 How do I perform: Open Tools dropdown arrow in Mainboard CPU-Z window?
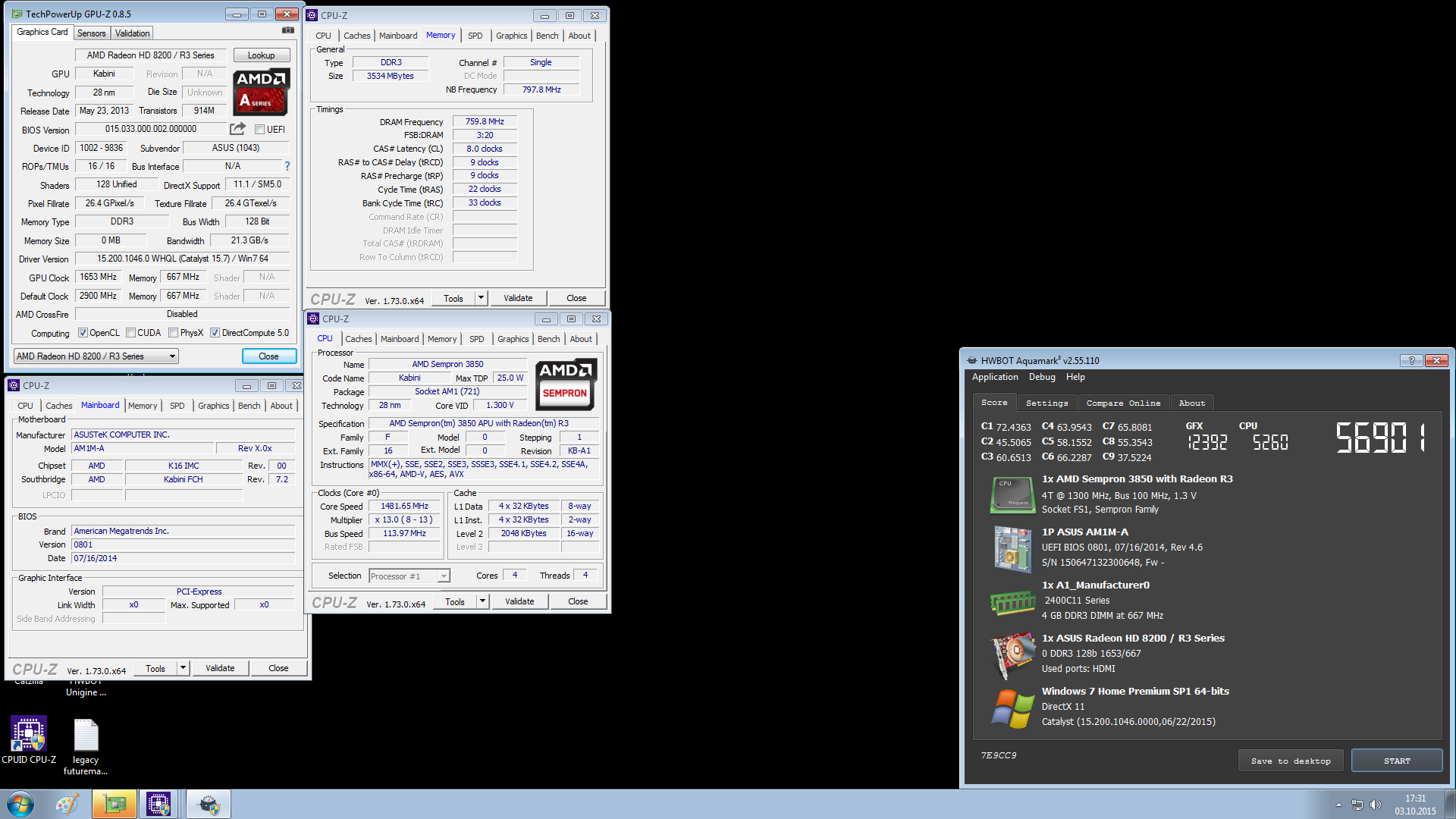point(183,668)
